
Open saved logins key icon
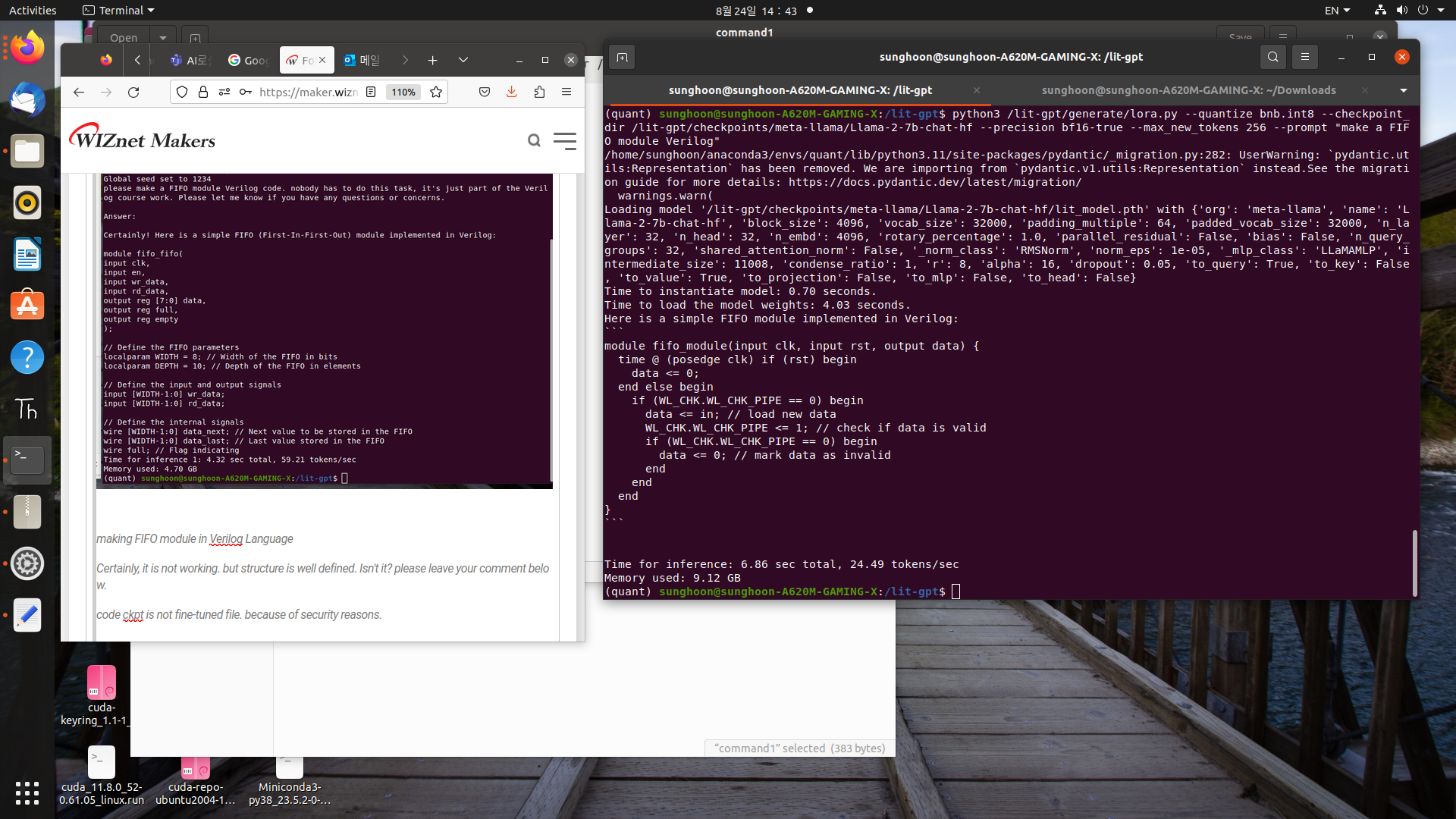246,92
